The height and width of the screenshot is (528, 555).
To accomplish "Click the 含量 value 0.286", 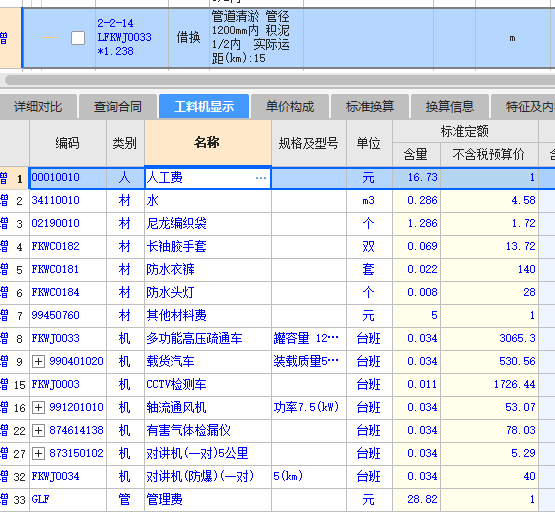I will (416, 201).
